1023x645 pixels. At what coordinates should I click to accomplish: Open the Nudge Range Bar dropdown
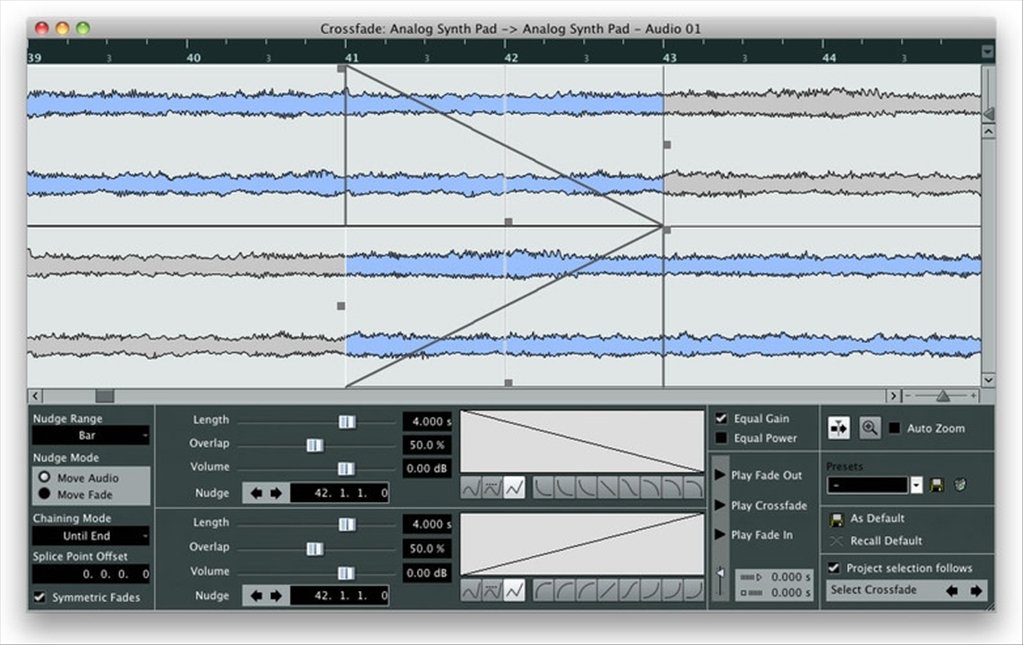pos(91,435)
